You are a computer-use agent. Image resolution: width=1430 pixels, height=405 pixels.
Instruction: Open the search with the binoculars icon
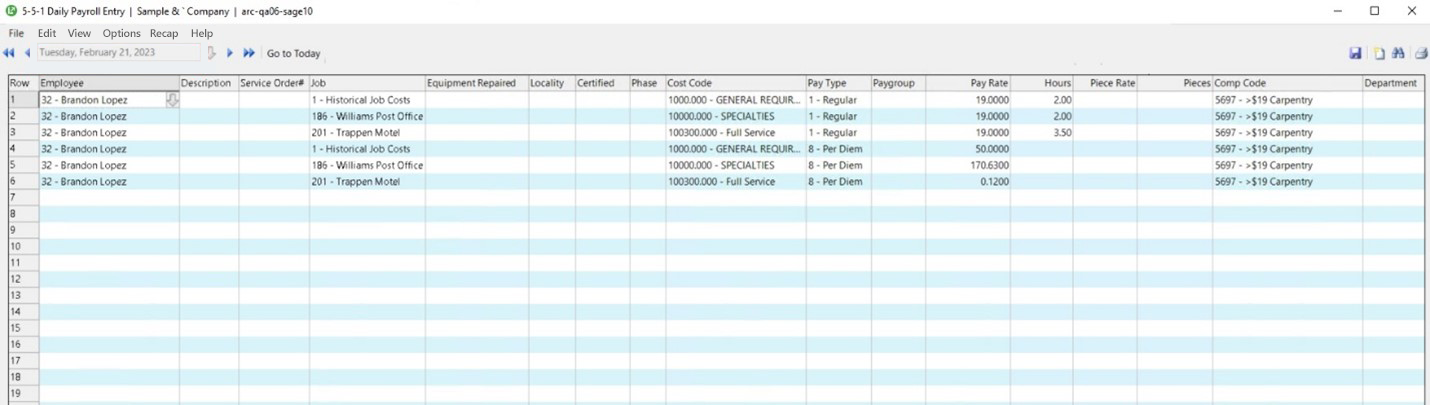(1398, 53)
